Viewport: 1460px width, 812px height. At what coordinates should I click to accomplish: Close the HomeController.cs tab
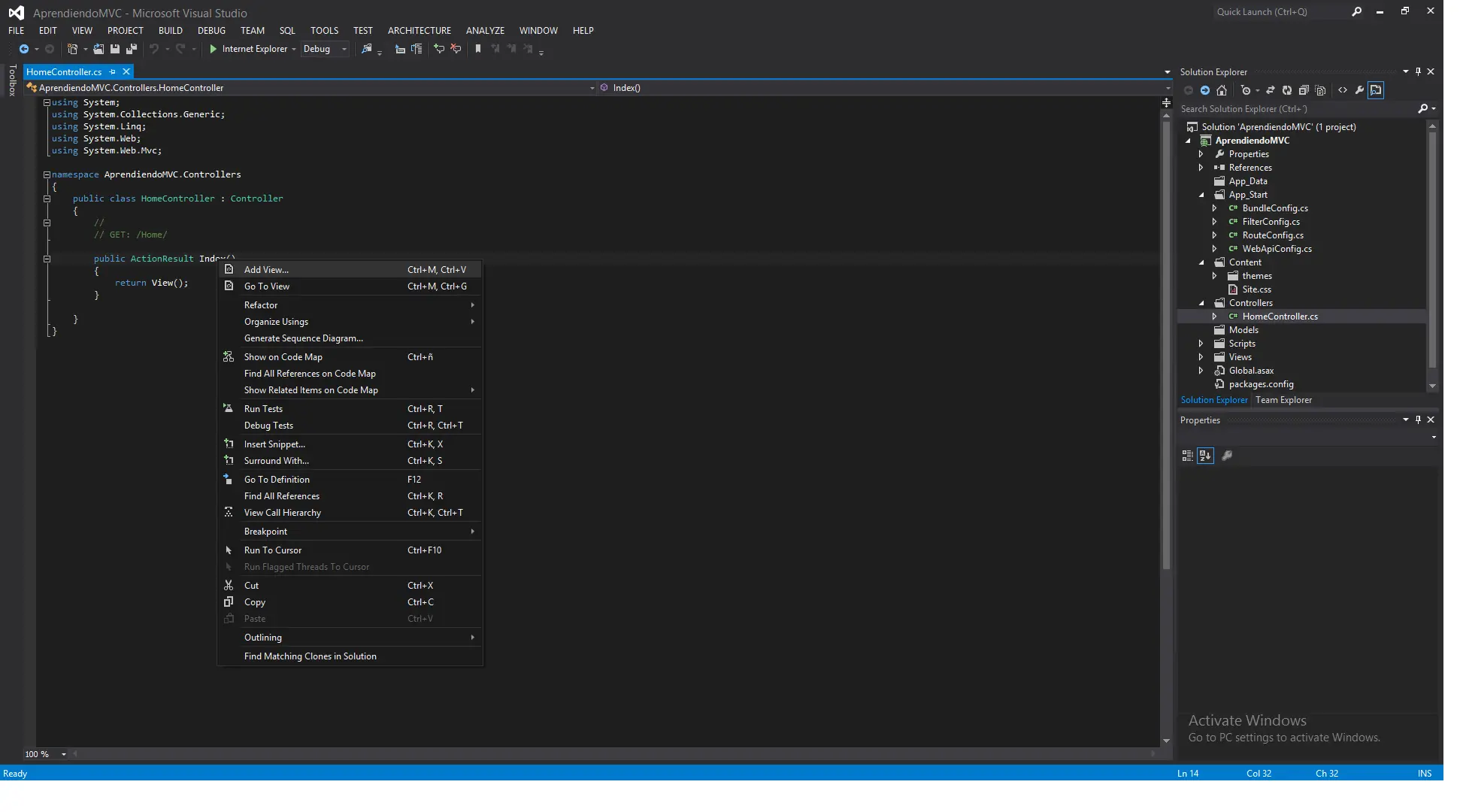click(x=126, y=72)
